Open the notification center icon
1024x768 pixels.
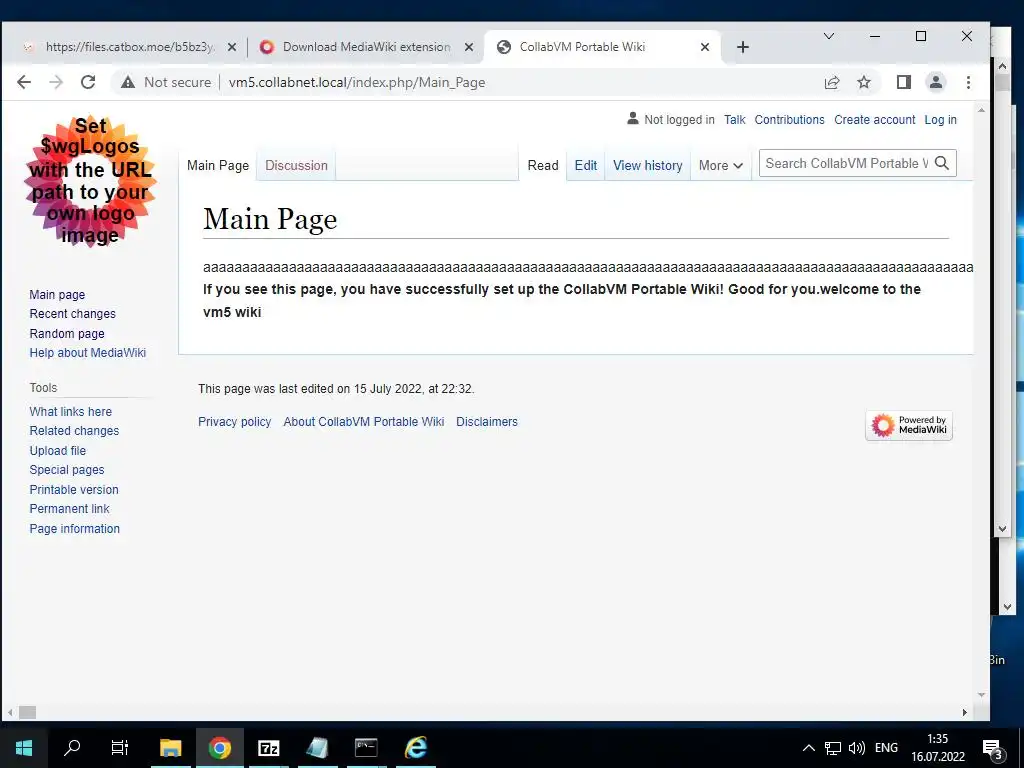[993, 750]
